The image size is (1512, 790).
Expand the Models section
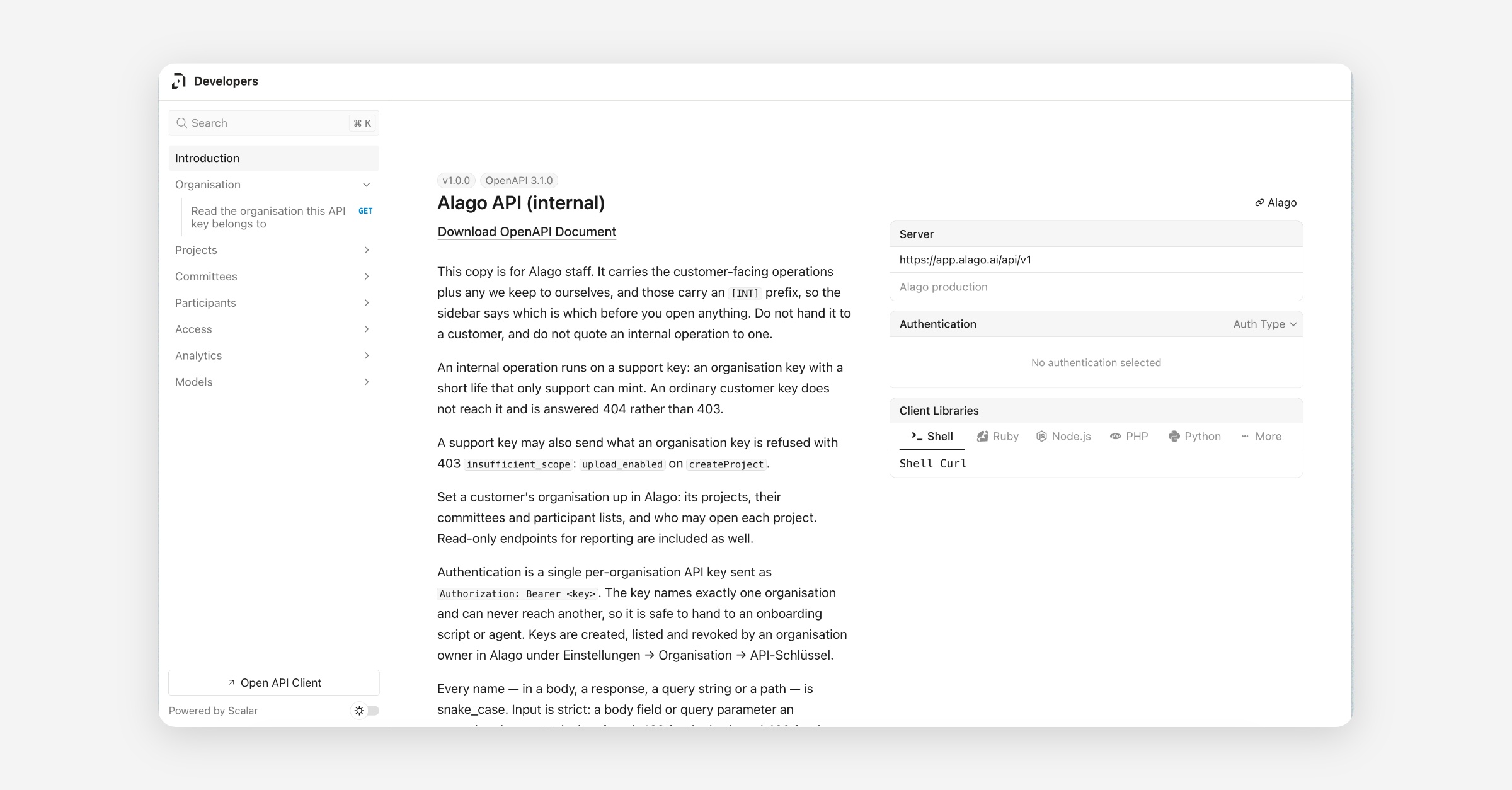273,382
